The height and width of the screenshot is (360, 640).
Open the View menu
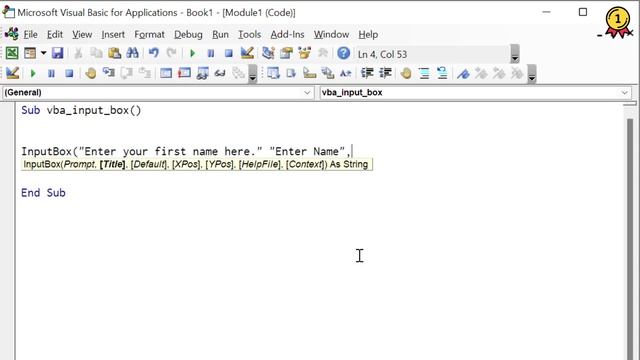(x=82, y=35)
